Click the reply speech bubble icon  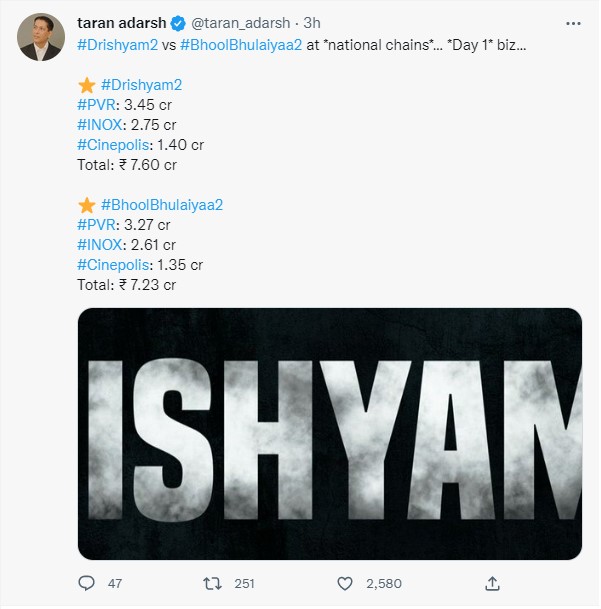click(86, 583)
